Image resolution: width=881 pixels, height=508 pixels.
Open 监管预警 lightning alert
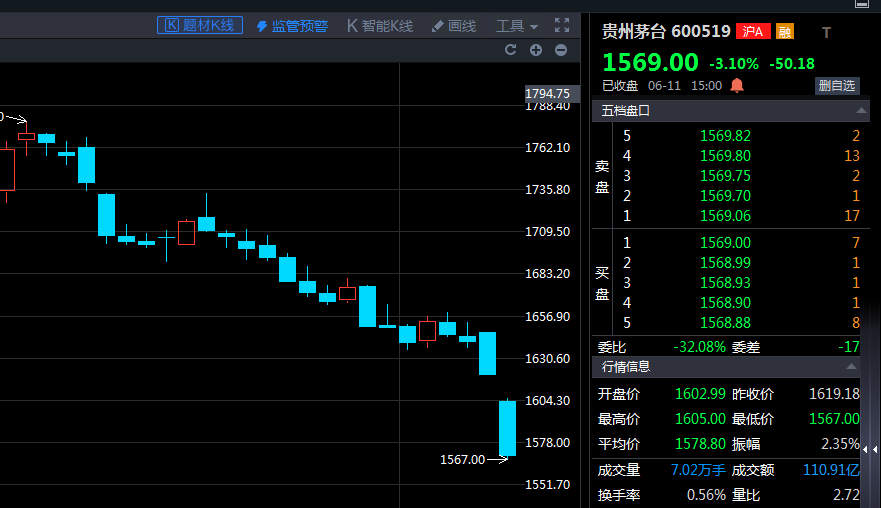point(292,26)
